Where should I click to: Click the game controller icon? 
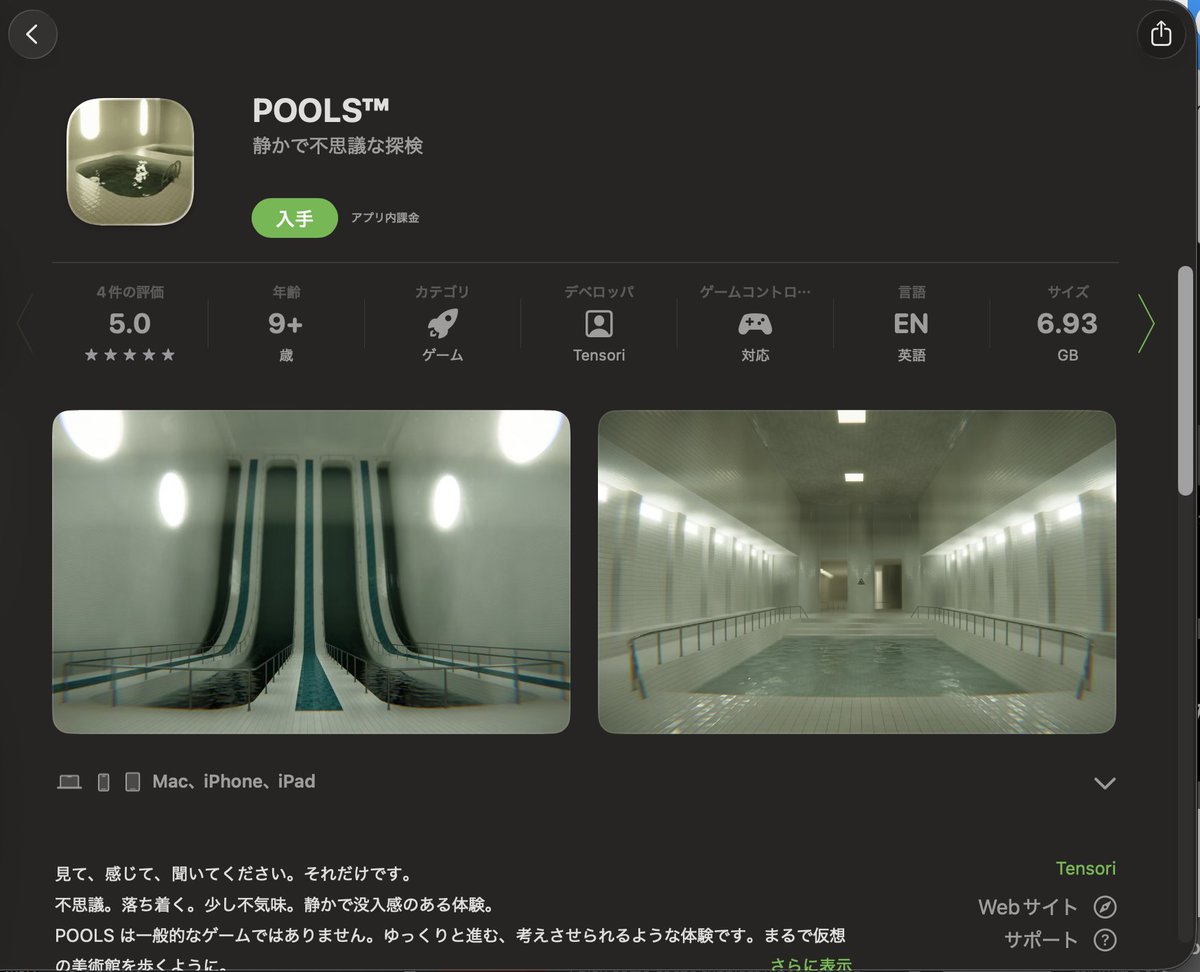pos(755,324)
